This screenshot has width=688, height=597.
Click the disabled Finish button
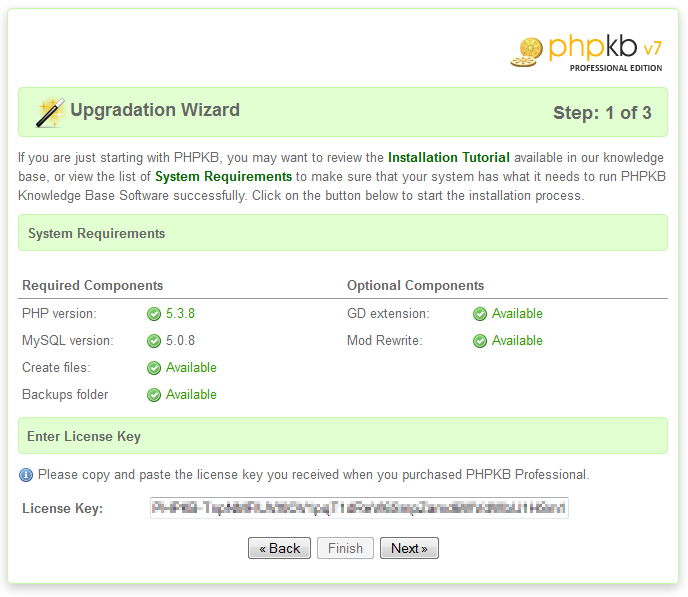pyautogui.click(x=345, y=548)
